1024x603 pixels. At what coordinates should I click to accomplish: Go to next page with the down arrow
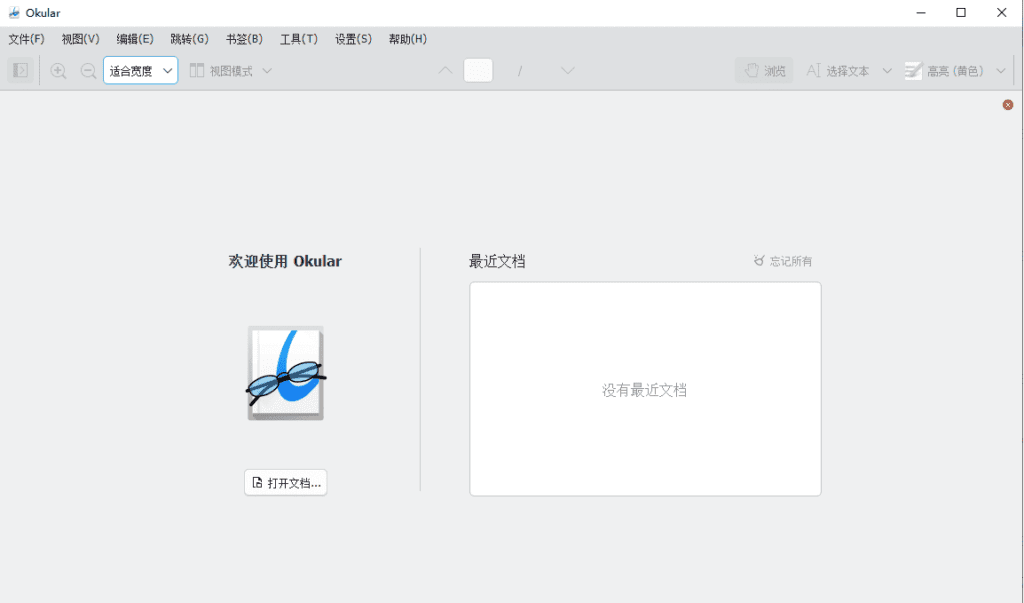click(568, 71)
